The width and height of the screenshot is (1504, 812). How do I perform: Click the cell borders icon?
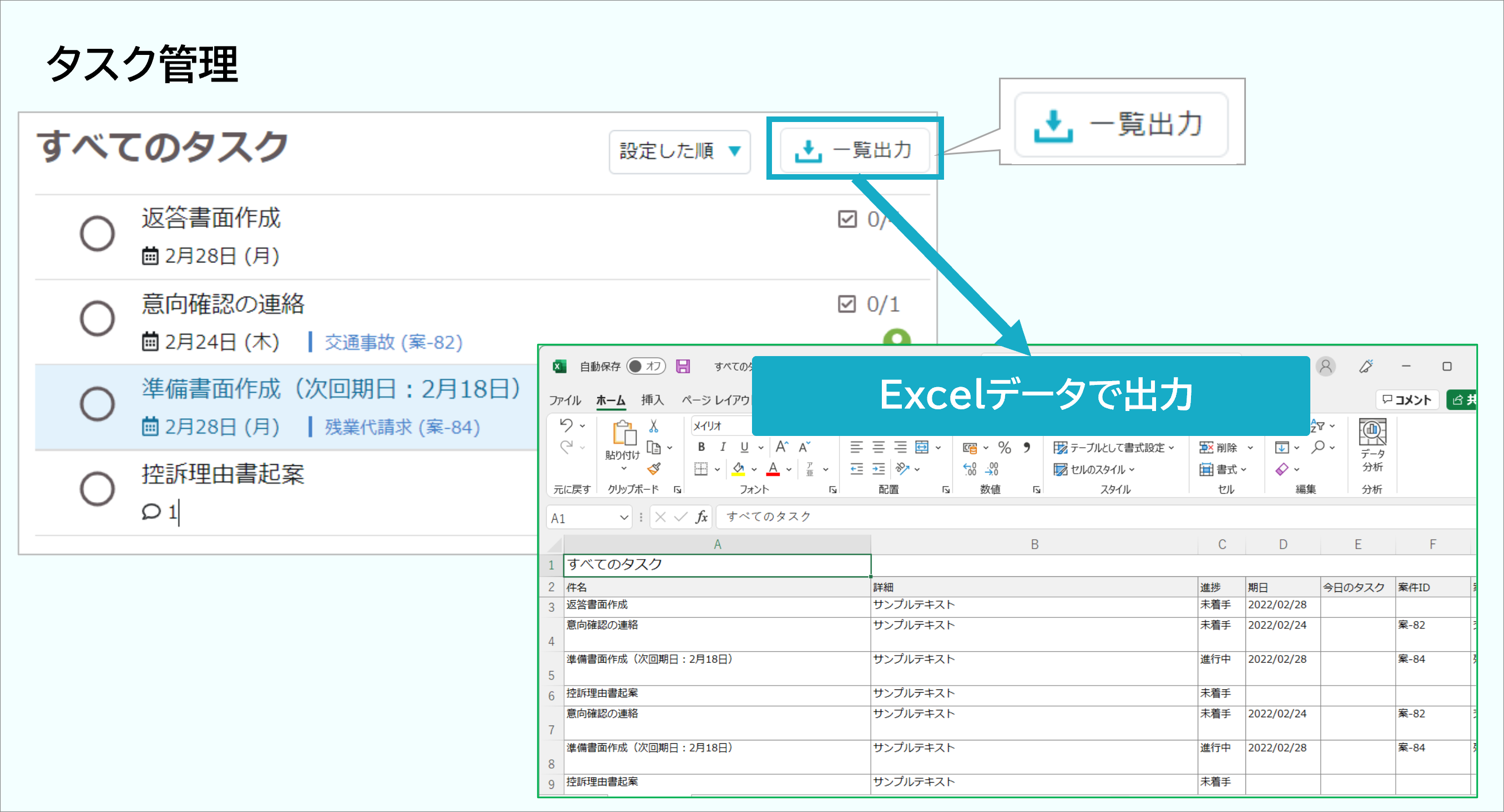coord(700,469)
